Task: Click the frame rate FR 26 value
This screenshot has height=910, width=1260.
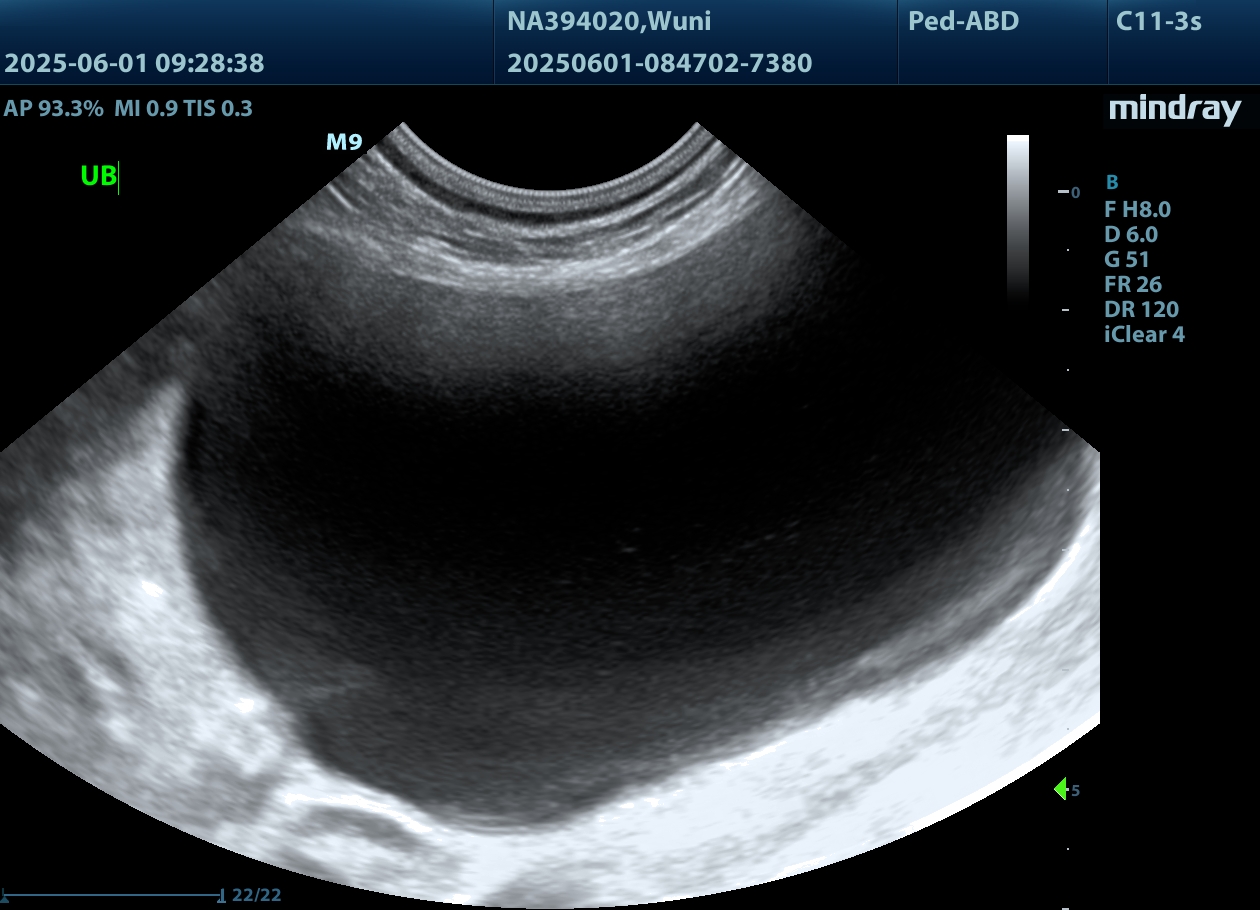Action: (x=1132, y=284)
